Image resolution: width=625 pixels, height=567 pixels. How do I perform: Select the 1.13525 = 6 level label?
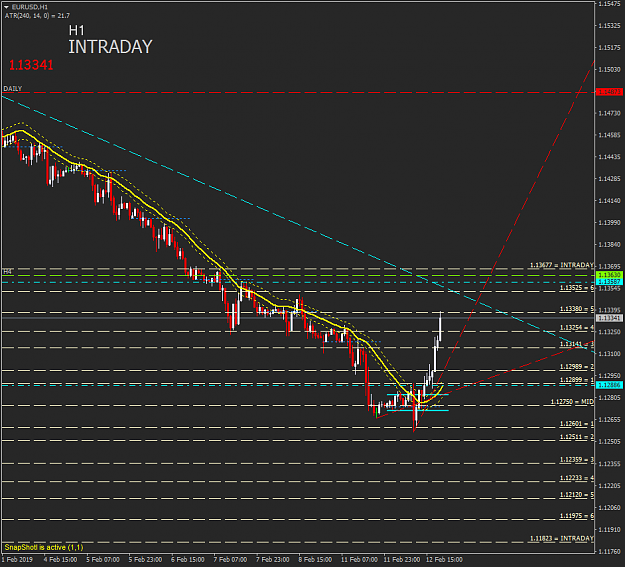[577, 287]
